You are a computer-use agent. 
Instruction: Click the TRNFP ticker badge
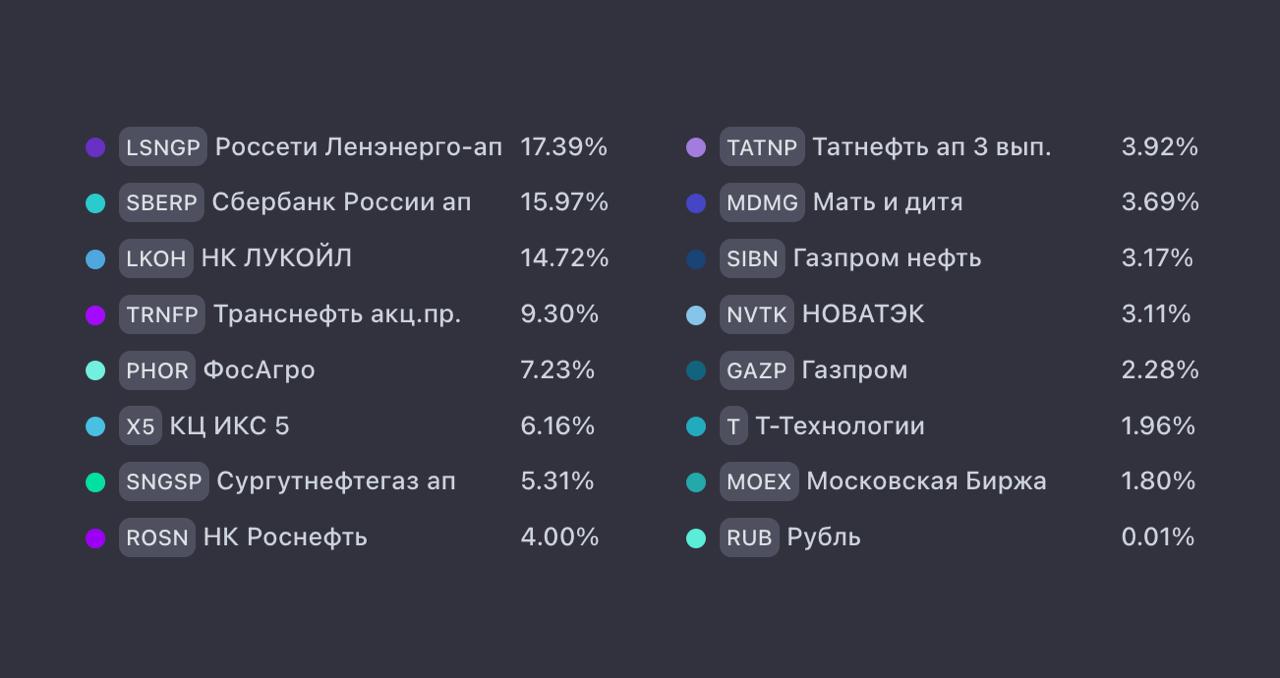[x=162, y=314]
